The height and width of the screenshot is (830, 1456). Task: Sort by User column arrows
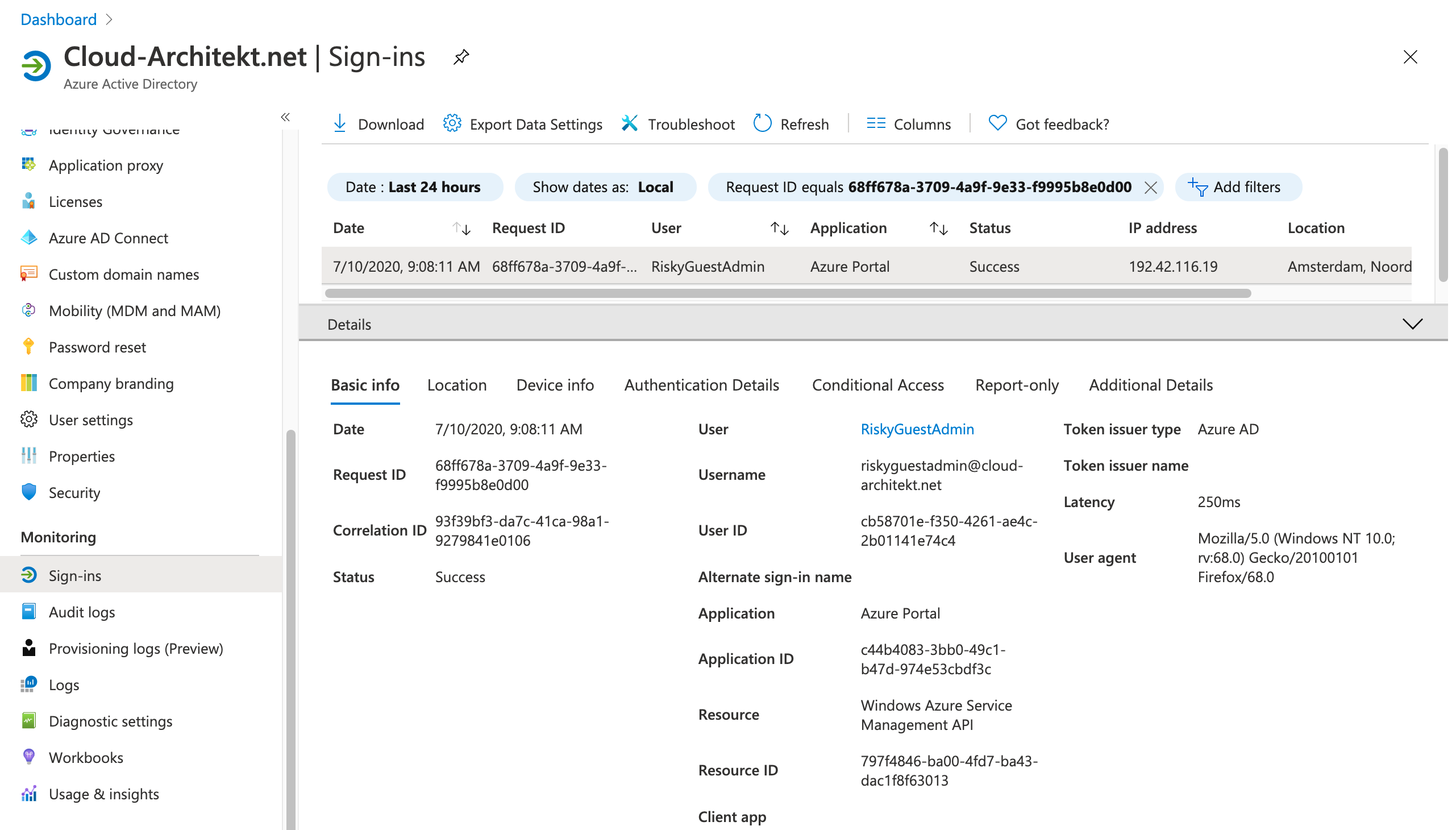click(x=779, y=229)
